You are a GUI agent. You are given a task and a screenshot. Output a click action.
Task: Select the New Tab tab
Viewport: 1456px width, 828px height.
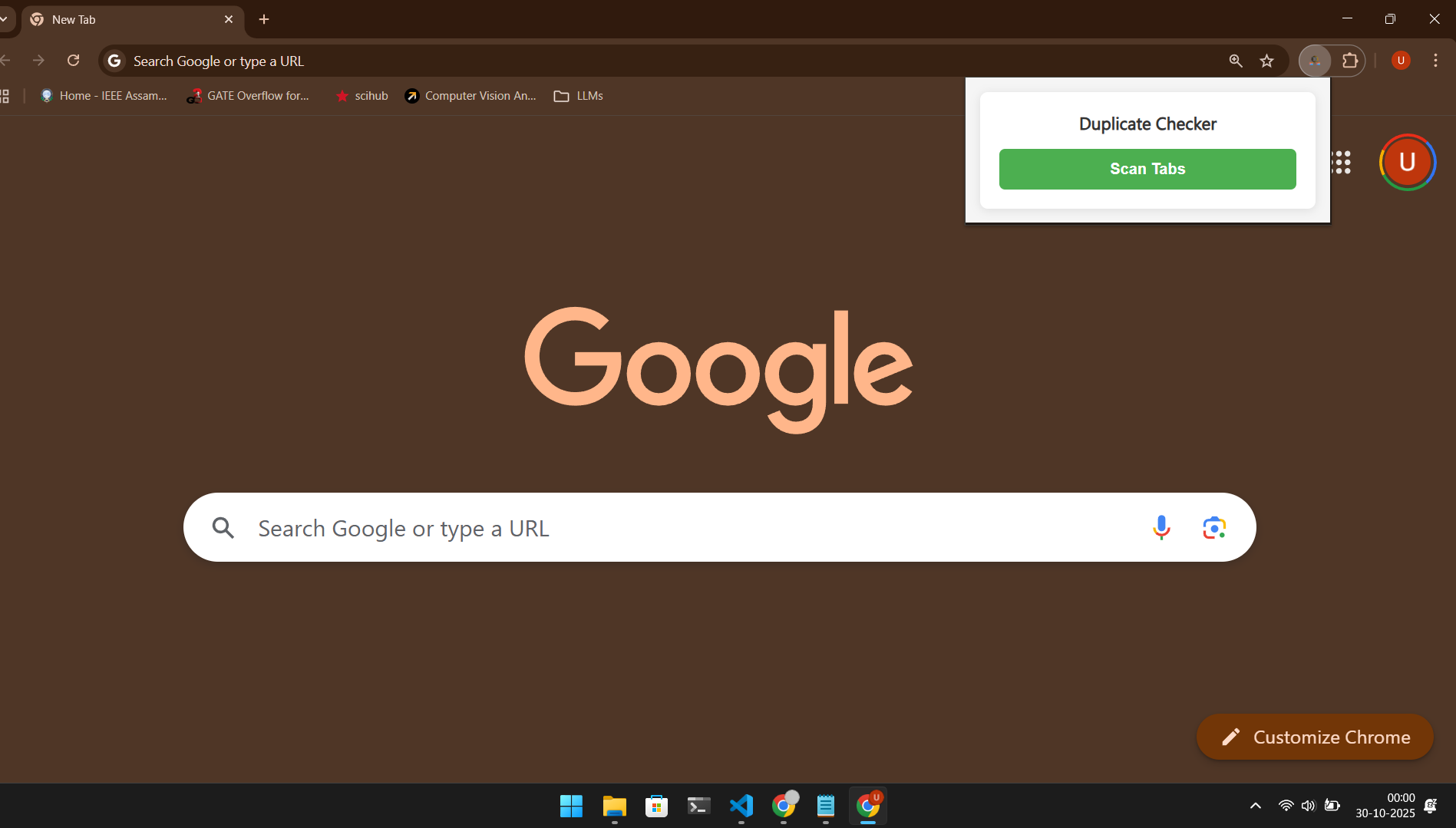[132, 20]
